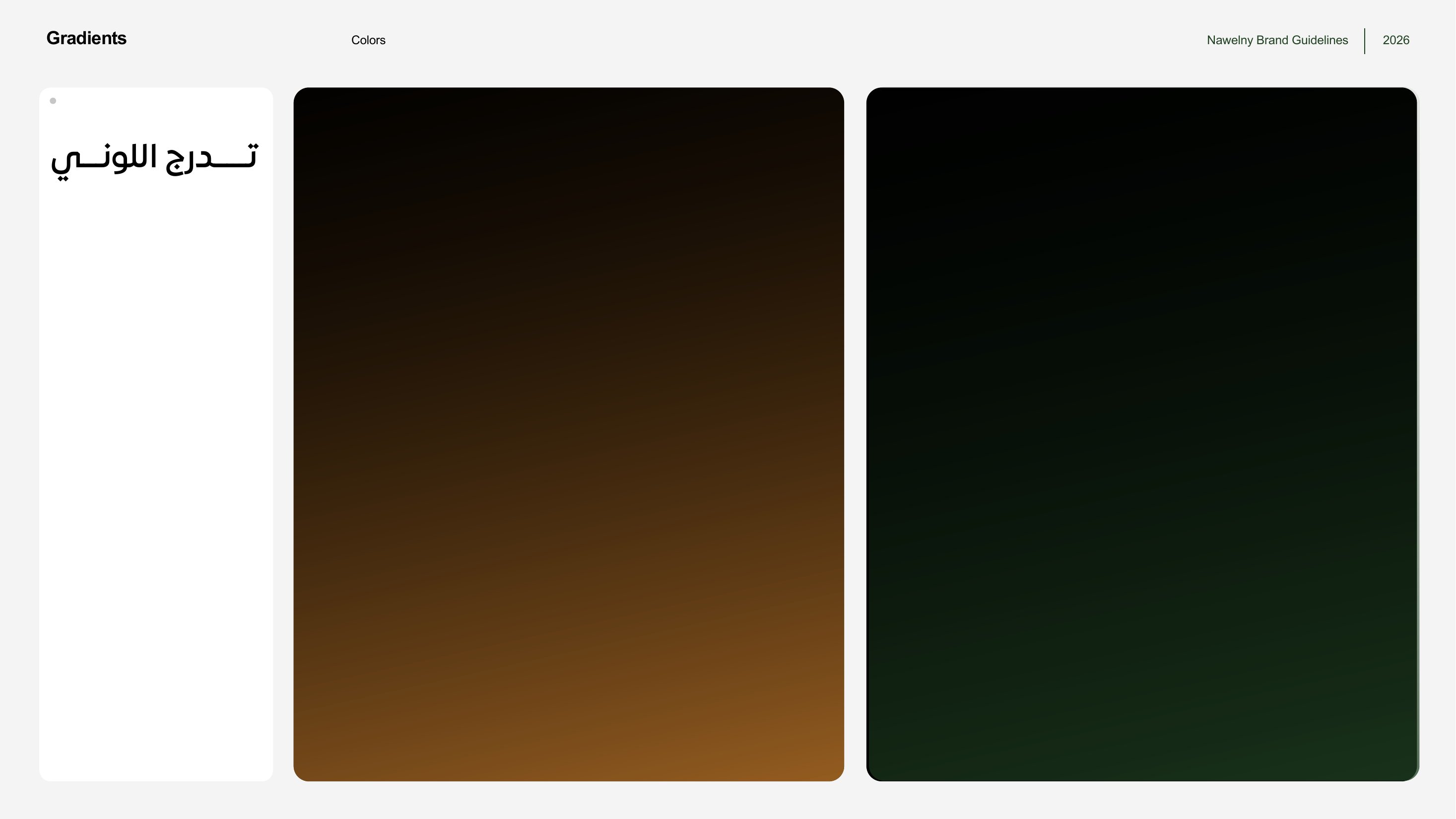Select the brown-to-black gradient swatch
Image resolution: width=1456 pixels, height=819 pixels.
[569, 434]
